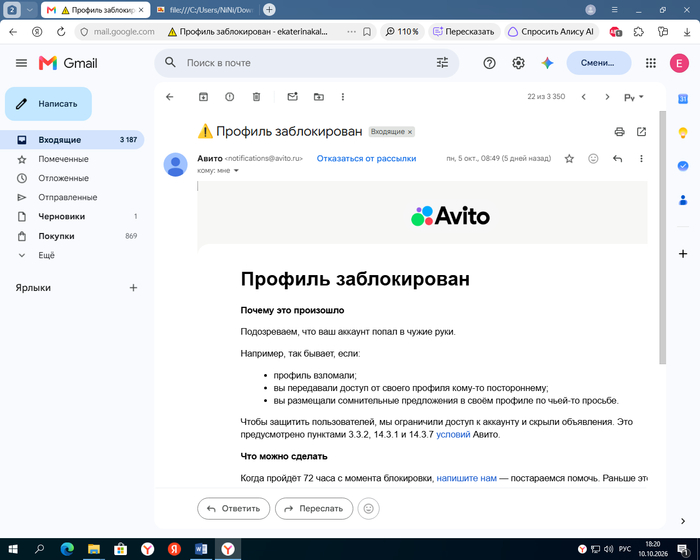The width and height of the screenshot is (700, 560).
Task: Focus the Поиск в почте search field
Action: coord(306,63)
